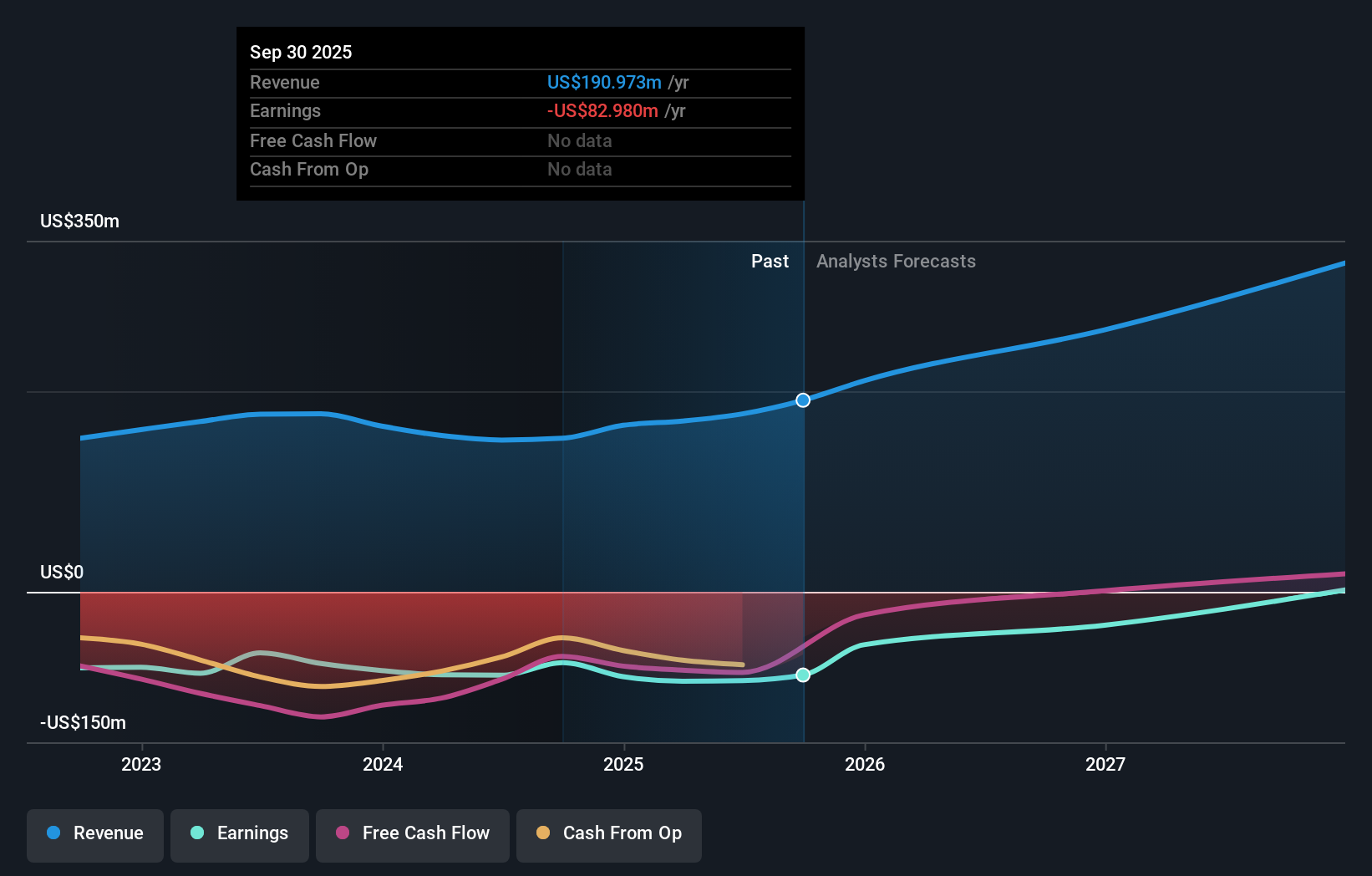Screen dimensions: 1372x876
Task: Click the blue Revenue legend dot icon
Action: click(x=52, y=834)
